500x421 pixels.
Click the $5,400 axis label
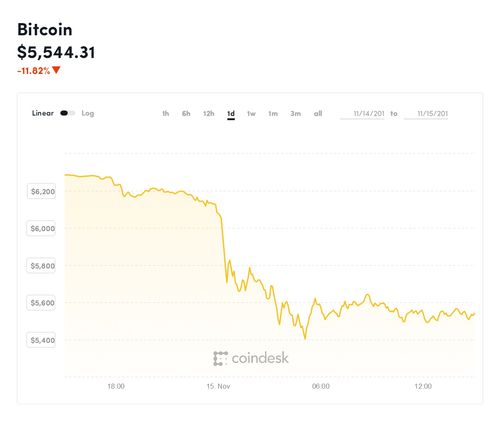click(x=41, y=340)
